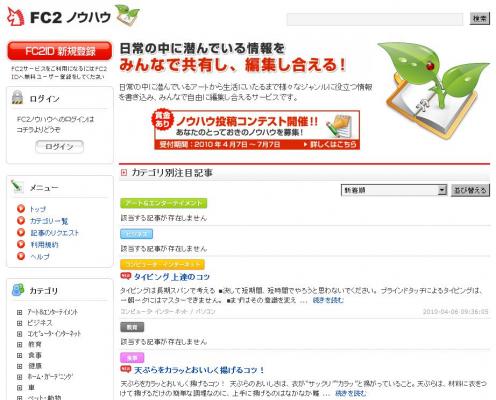Open 記事のリクエスト menu item
Screen dimensions: 496x400
point(55,233)
